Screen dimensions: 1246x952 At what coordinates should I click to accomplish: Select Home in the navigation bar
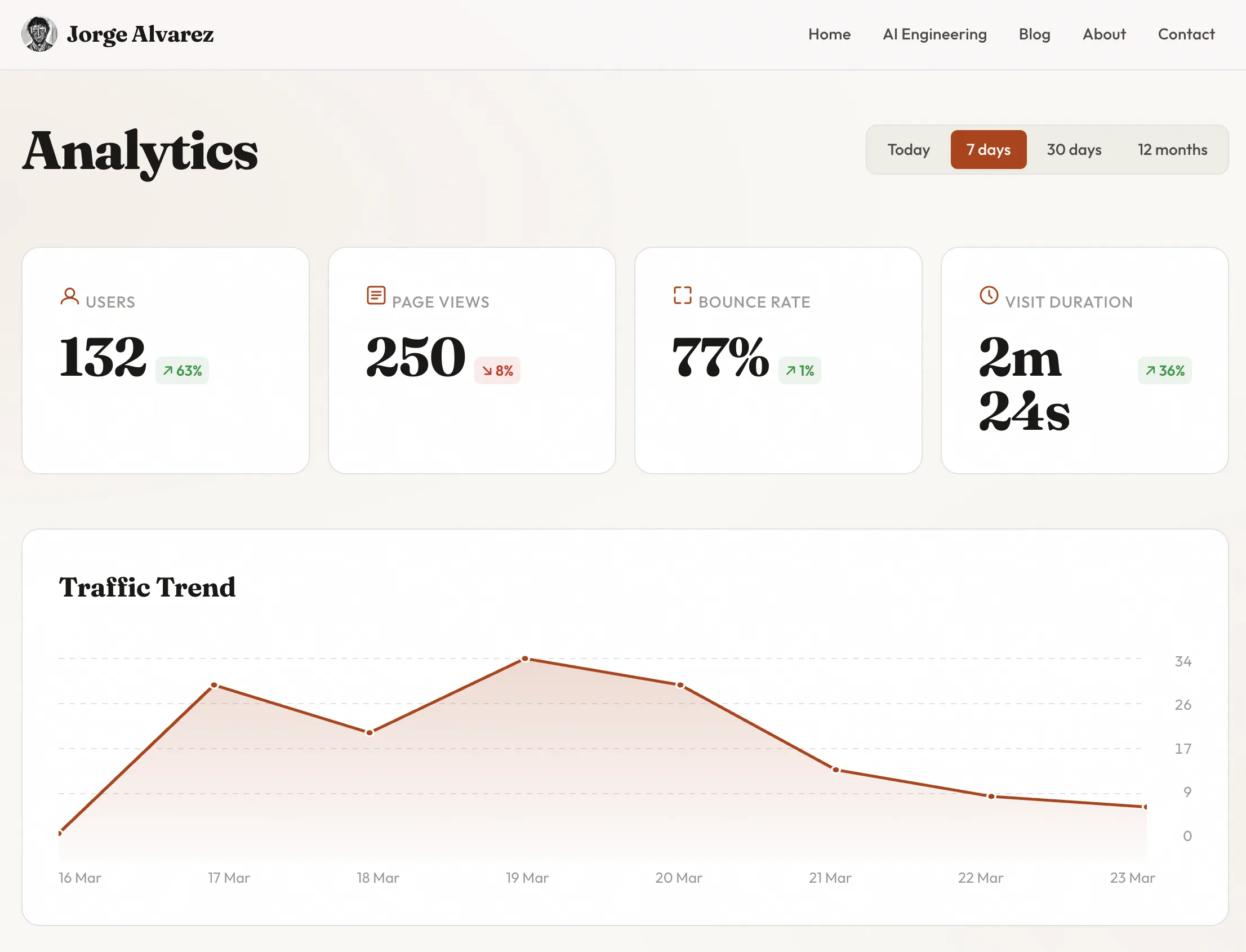[x=829, y=34]
